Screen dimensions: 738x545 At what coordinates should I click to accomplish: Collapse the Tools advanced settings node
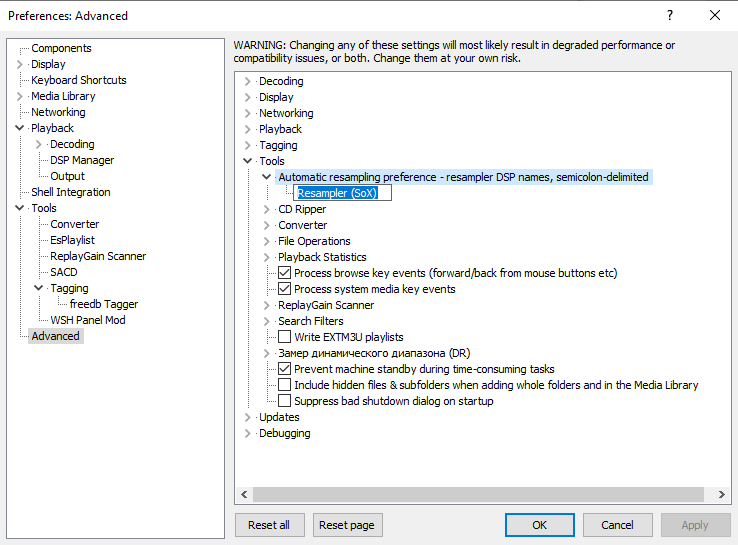[247, 161]
